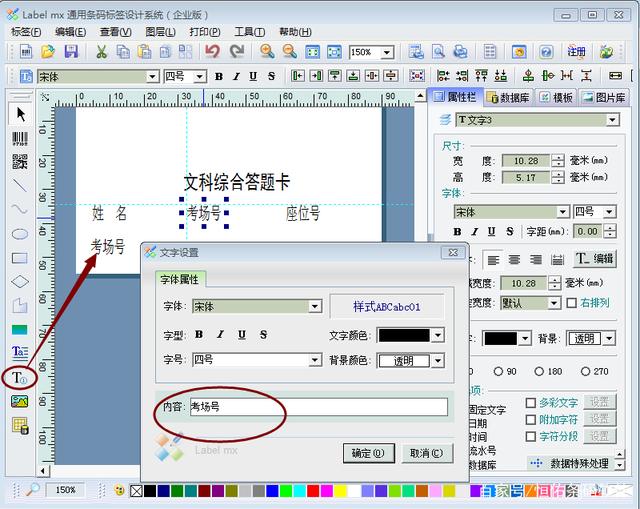The height and width of the screenshot is (509, 640).
Task: Toggle strikethrough in the text settings dialog
Action: click(263, 335)
